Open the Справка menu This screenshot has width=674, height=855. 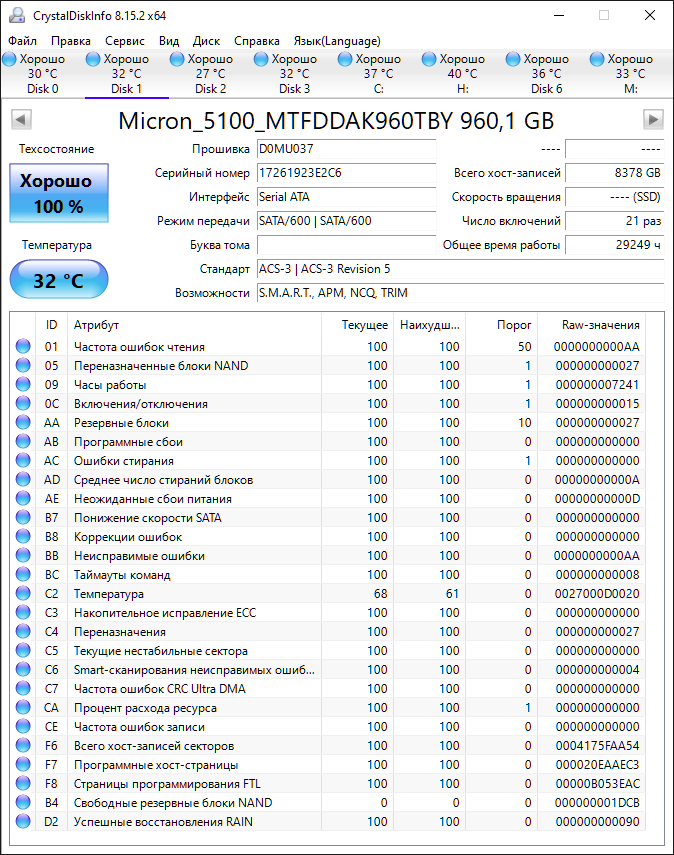[x=257, y=41]
